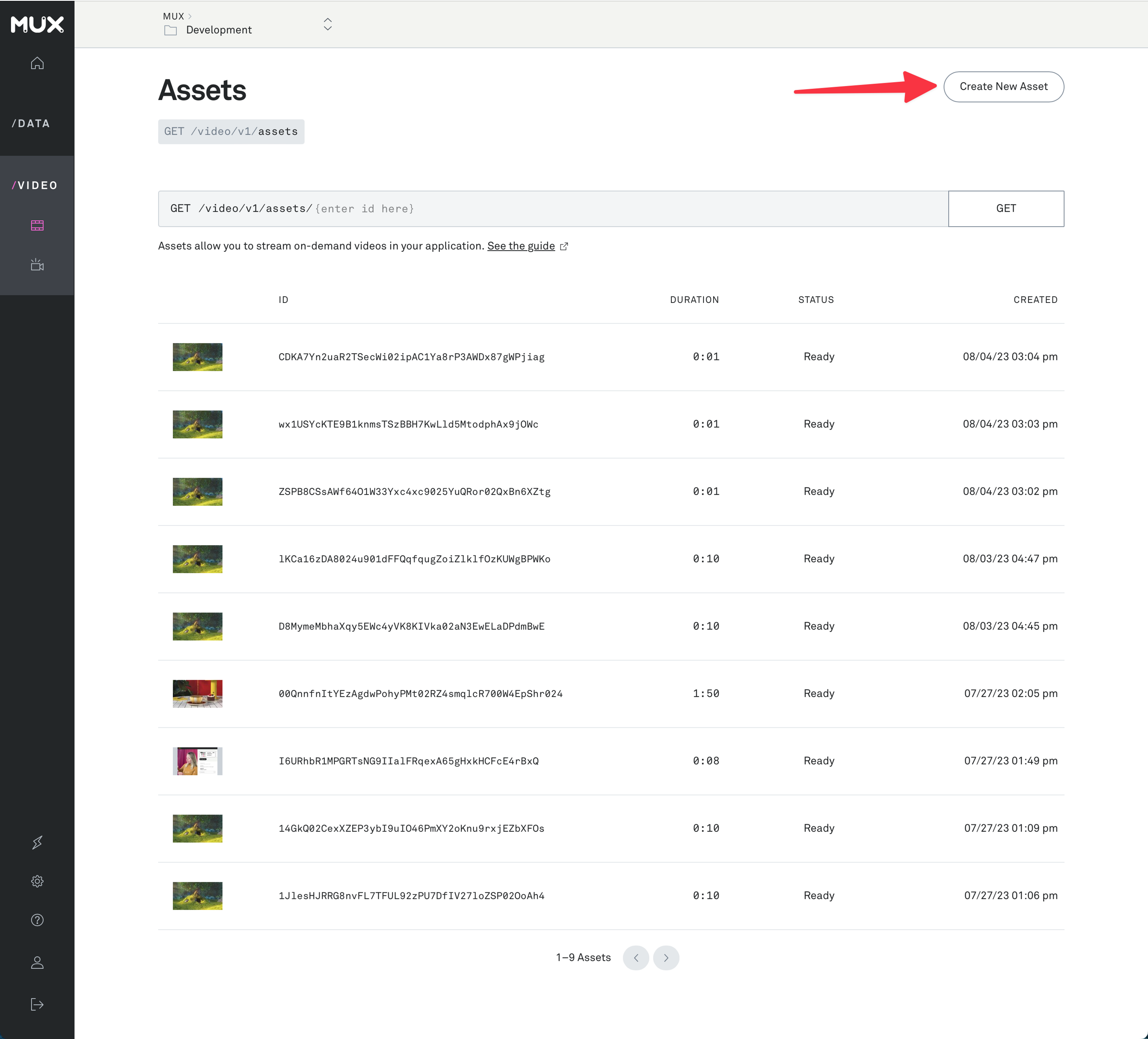Click the lightning bolt sidebar icon
Viewport: 1148px width, 1039px height.
(x=37, y=842)
